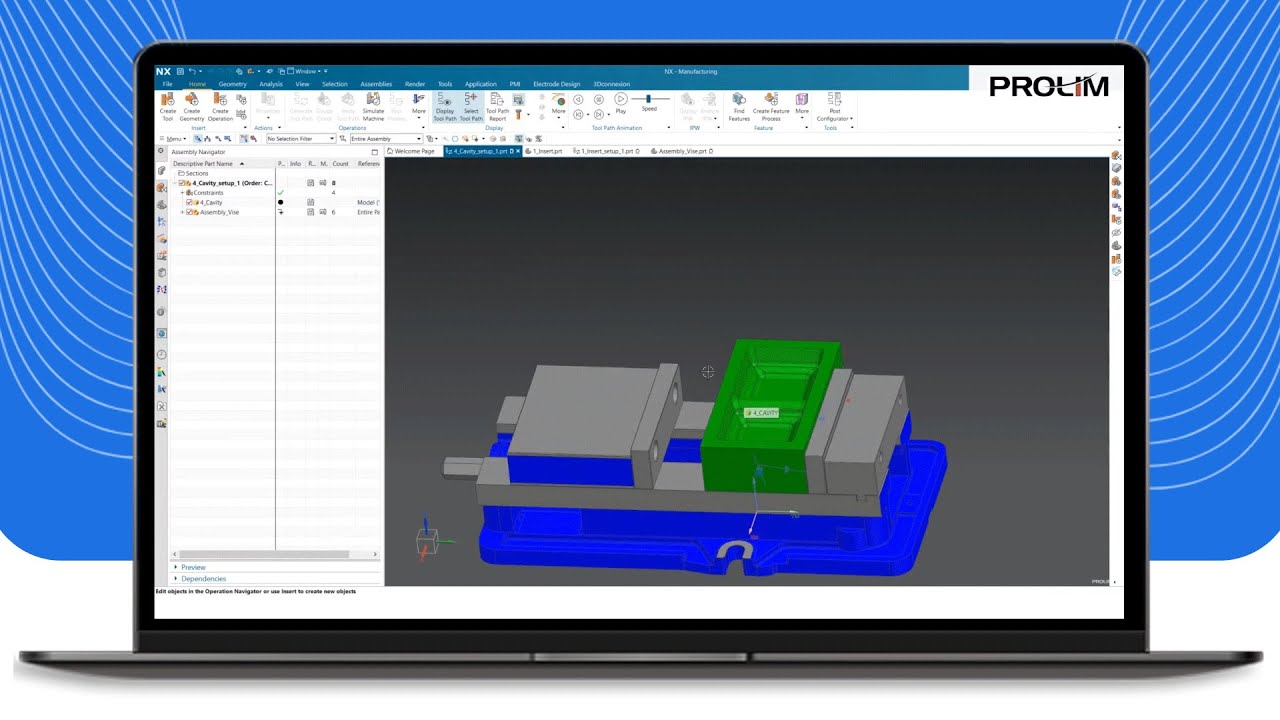Viewport: 1280px width, 720px height.
Task: Open Post Configurator tool
Action: click(835, 106)
